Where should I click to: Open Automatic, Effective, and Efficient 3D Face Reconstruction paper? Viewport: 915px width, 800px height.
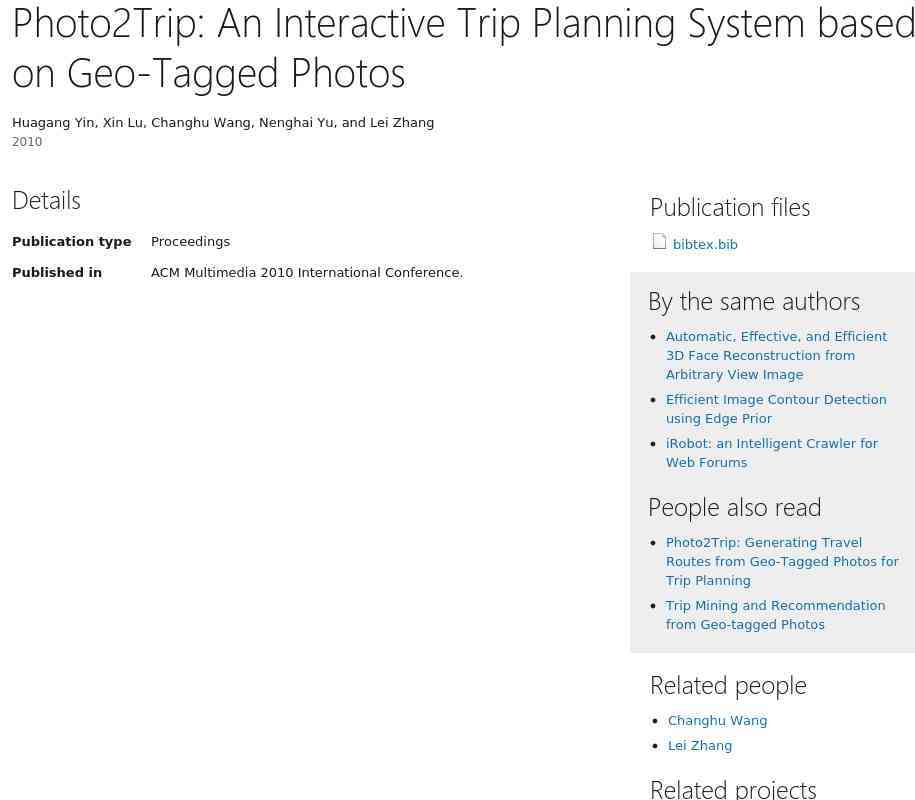point(776,355)
